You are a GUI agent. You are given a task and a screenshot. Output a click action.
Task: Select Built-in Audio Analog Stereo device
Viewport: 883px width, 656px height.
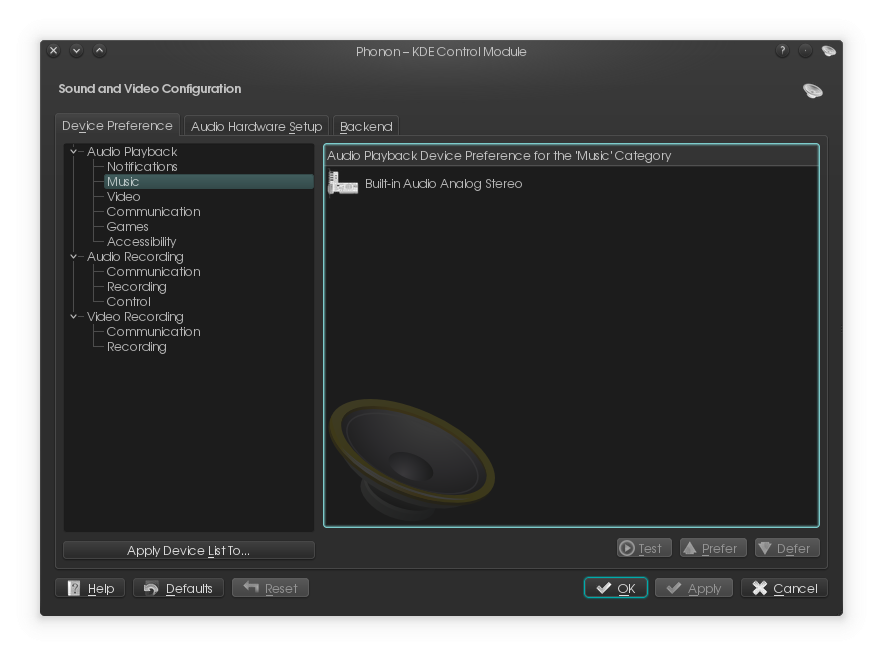click(x=443, y=184)
